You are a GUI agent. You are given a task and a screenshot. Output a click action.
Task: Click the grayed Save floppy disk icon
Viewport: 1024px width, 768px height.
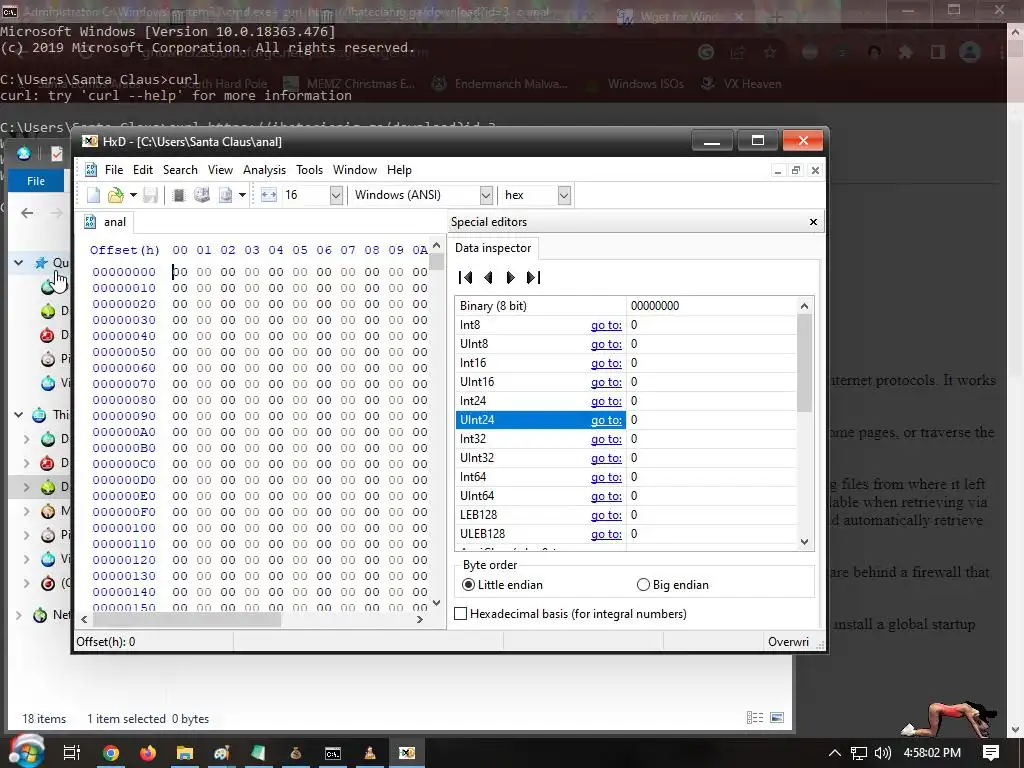(150, 195)
